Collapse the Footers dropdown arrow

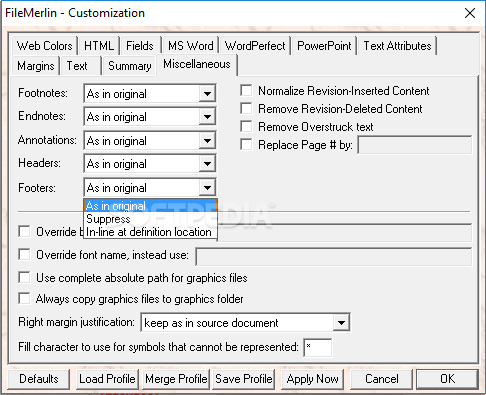(207, 188)
